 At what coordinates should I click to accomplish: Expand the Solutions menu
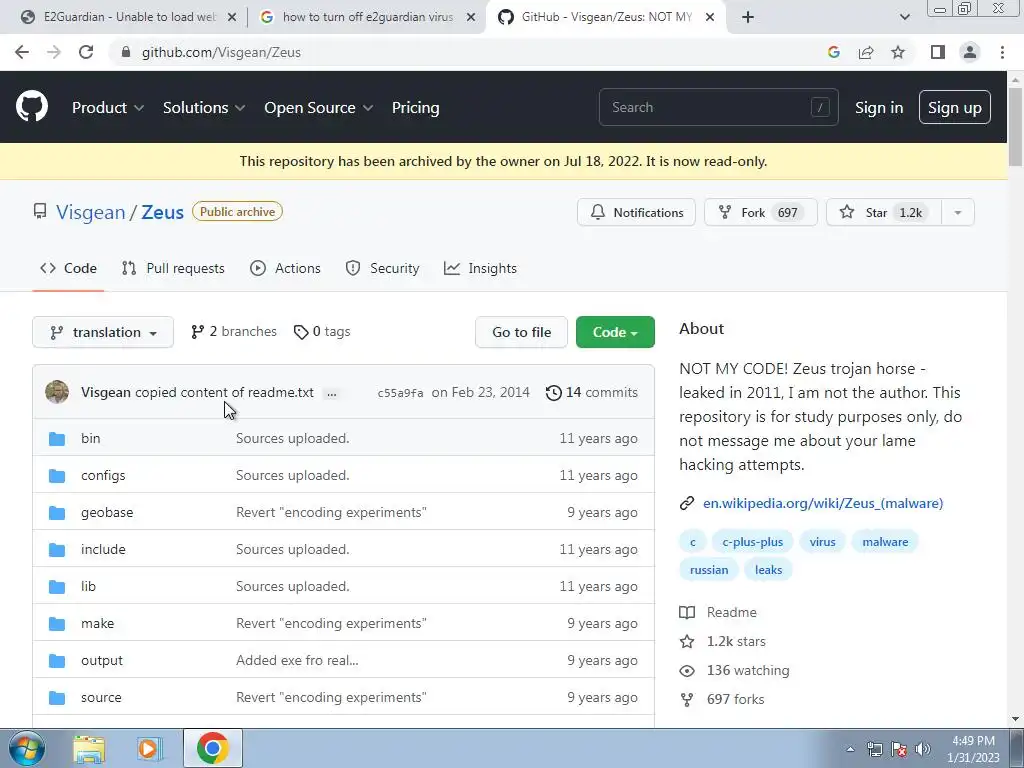[204, 108]
